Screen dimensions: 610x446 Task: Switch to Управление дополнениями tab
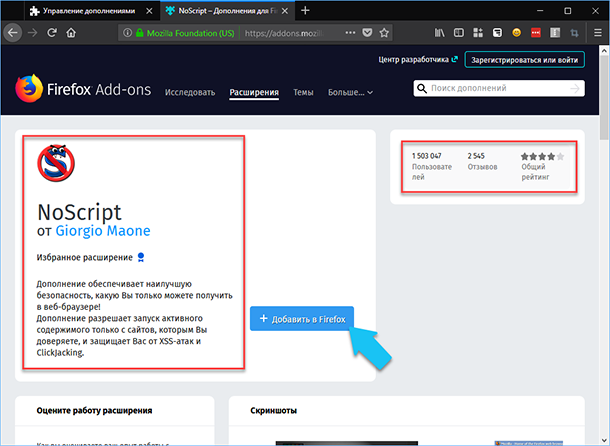point(89,11)
